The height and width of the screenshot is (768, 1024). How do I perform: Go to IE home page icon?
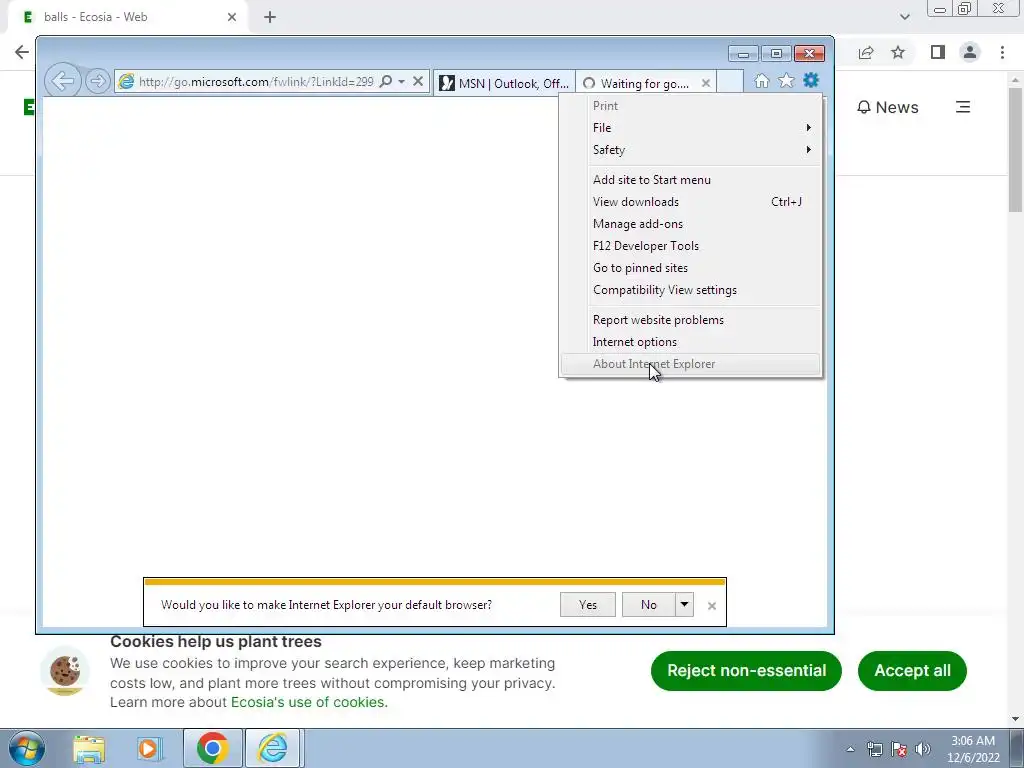click(x=761, y=81)
